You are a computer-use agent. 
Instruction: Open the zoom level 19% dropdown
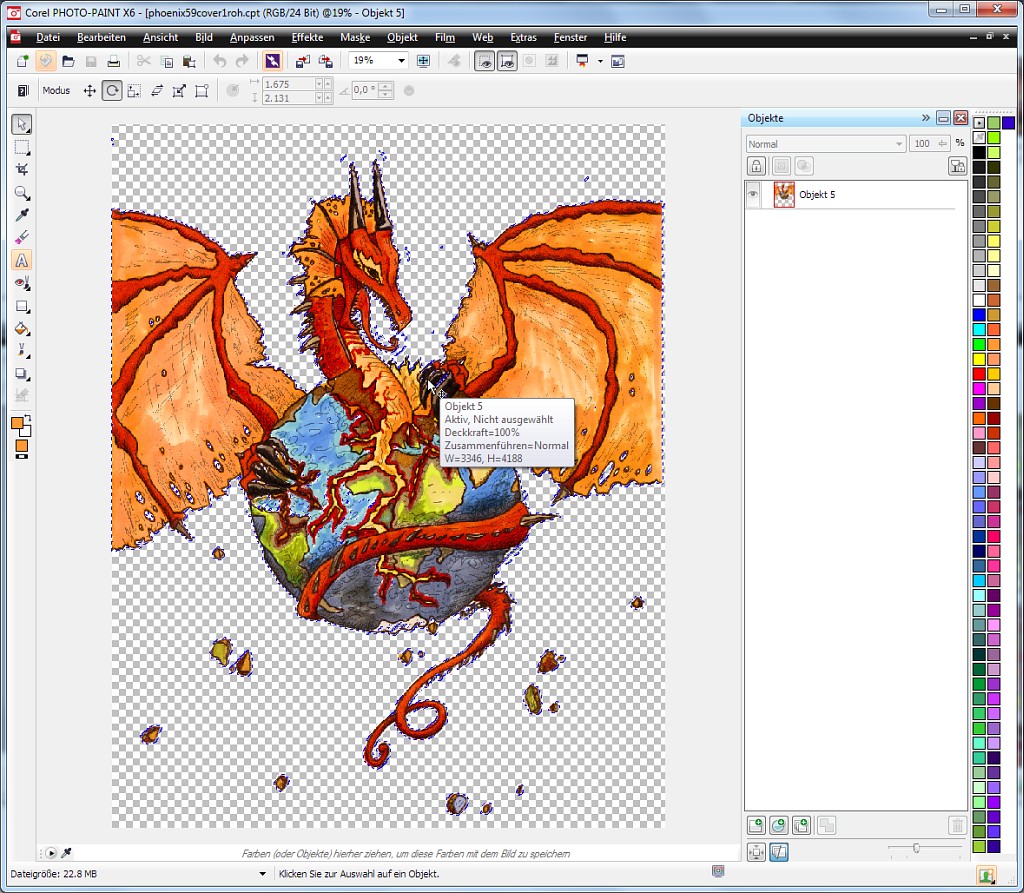[x=402, y=61]
